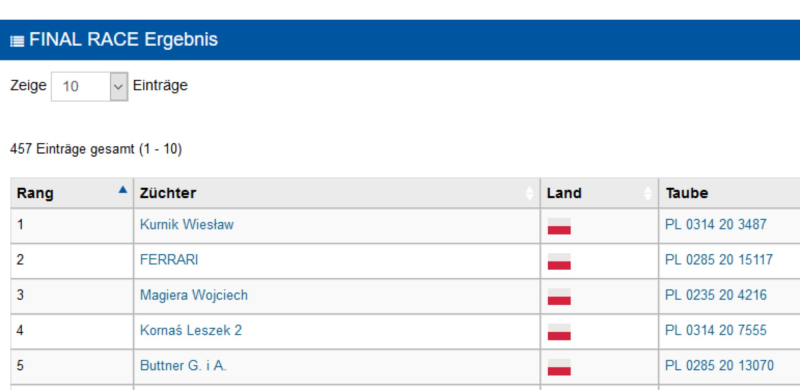800x390 pixels.
Task: Click the Polish flag in Kurnik Wiesław row
Action: coord(559,226)
